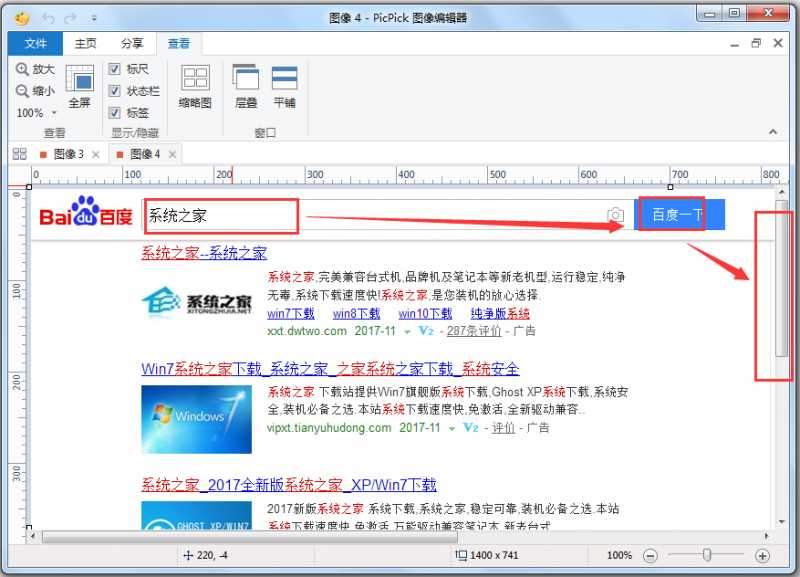Click the status bar zoom slider handle
Viewport: 800px width, 577px height.
pos(707,555)
